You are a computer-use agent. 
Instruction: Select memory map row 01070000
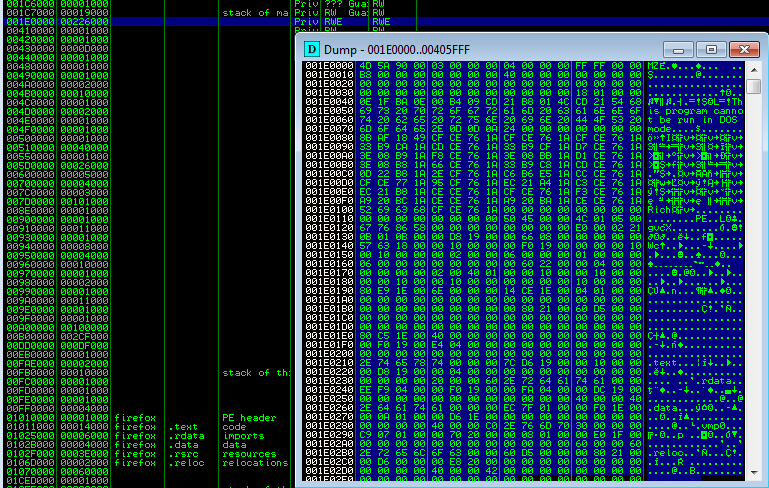57,472
